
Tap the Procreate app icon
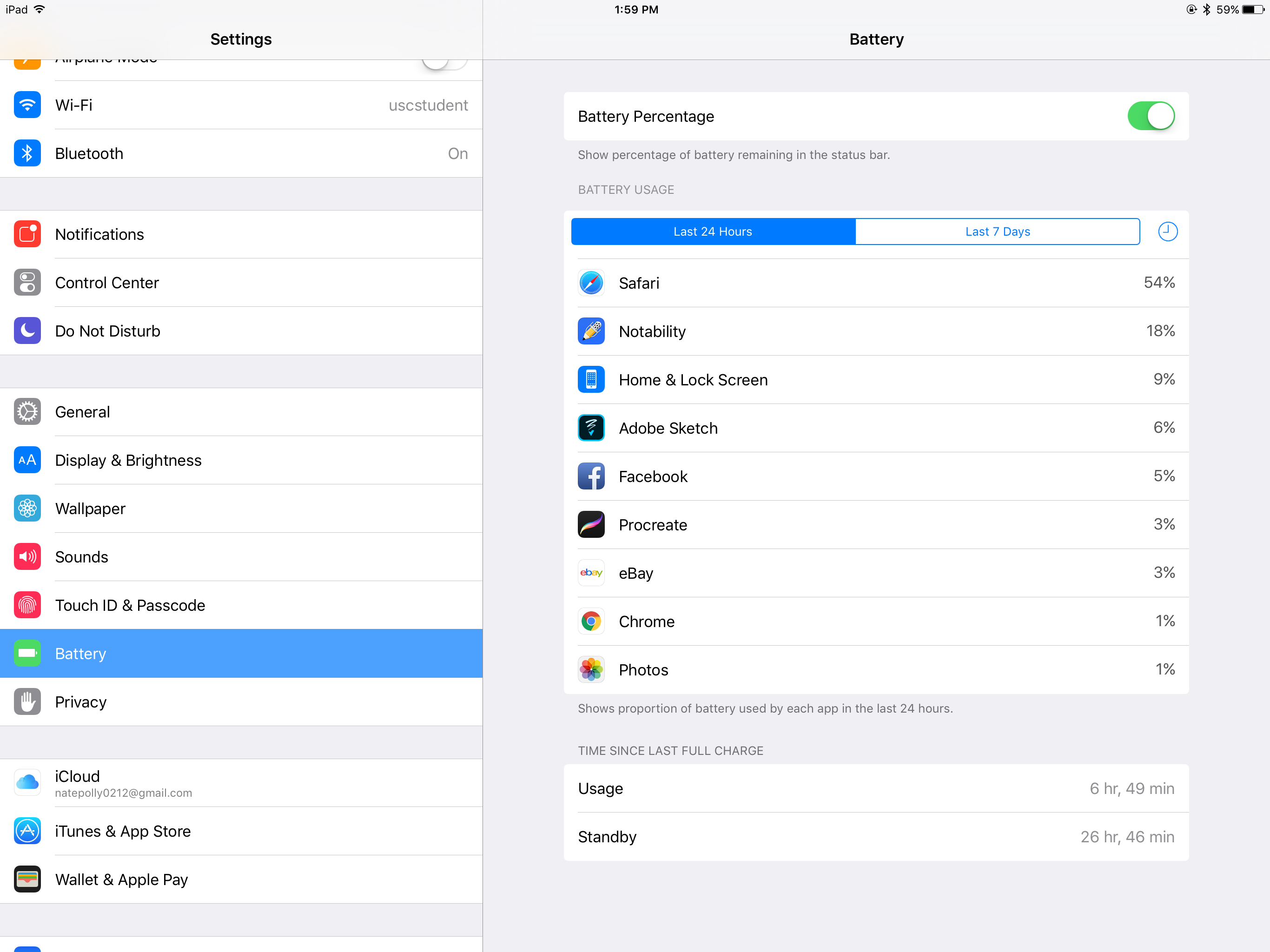pyautogui.click(x=591, y=524)
